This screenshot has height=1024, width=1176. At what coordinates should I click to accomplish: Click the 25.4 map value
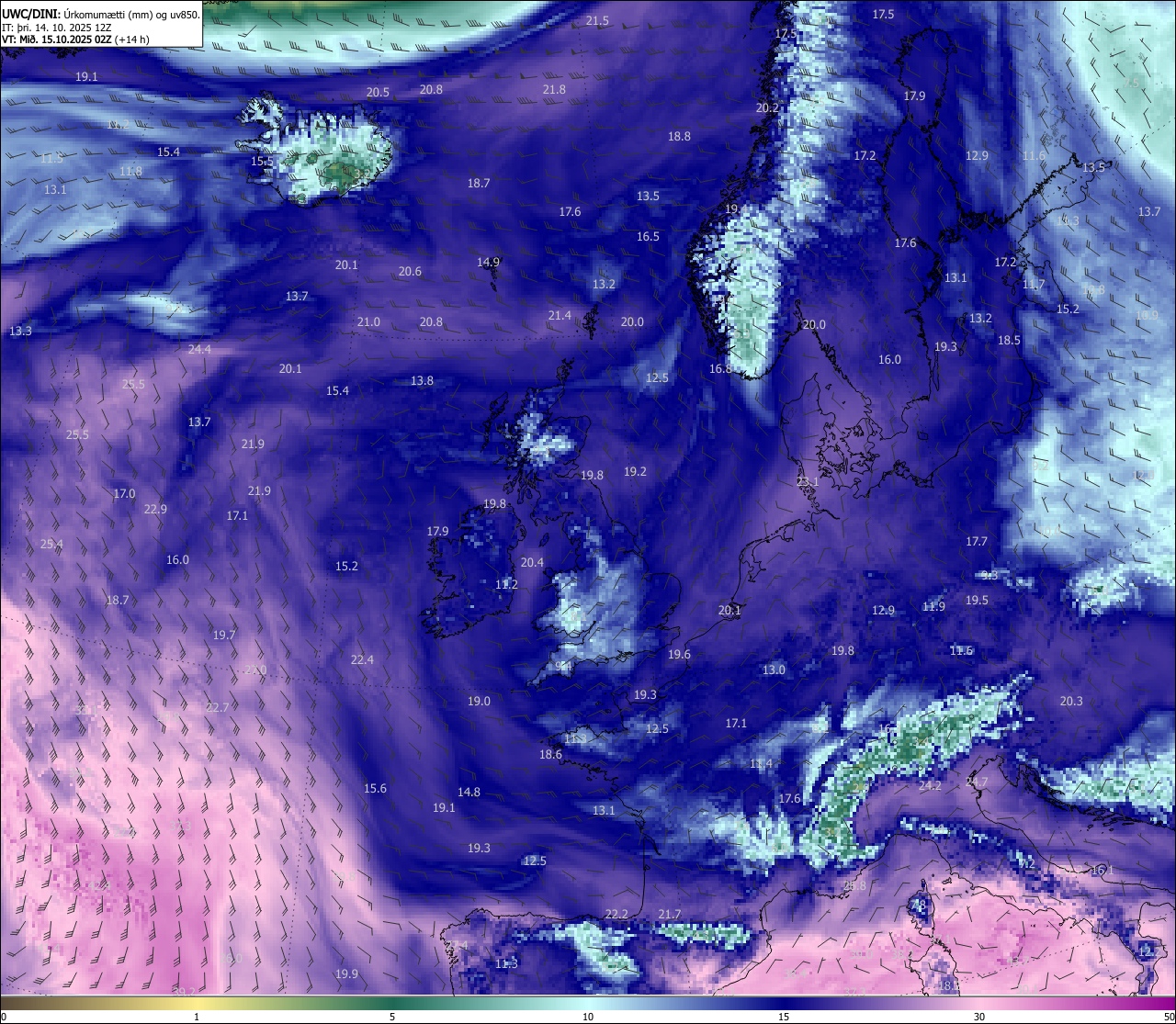(51, 544)
